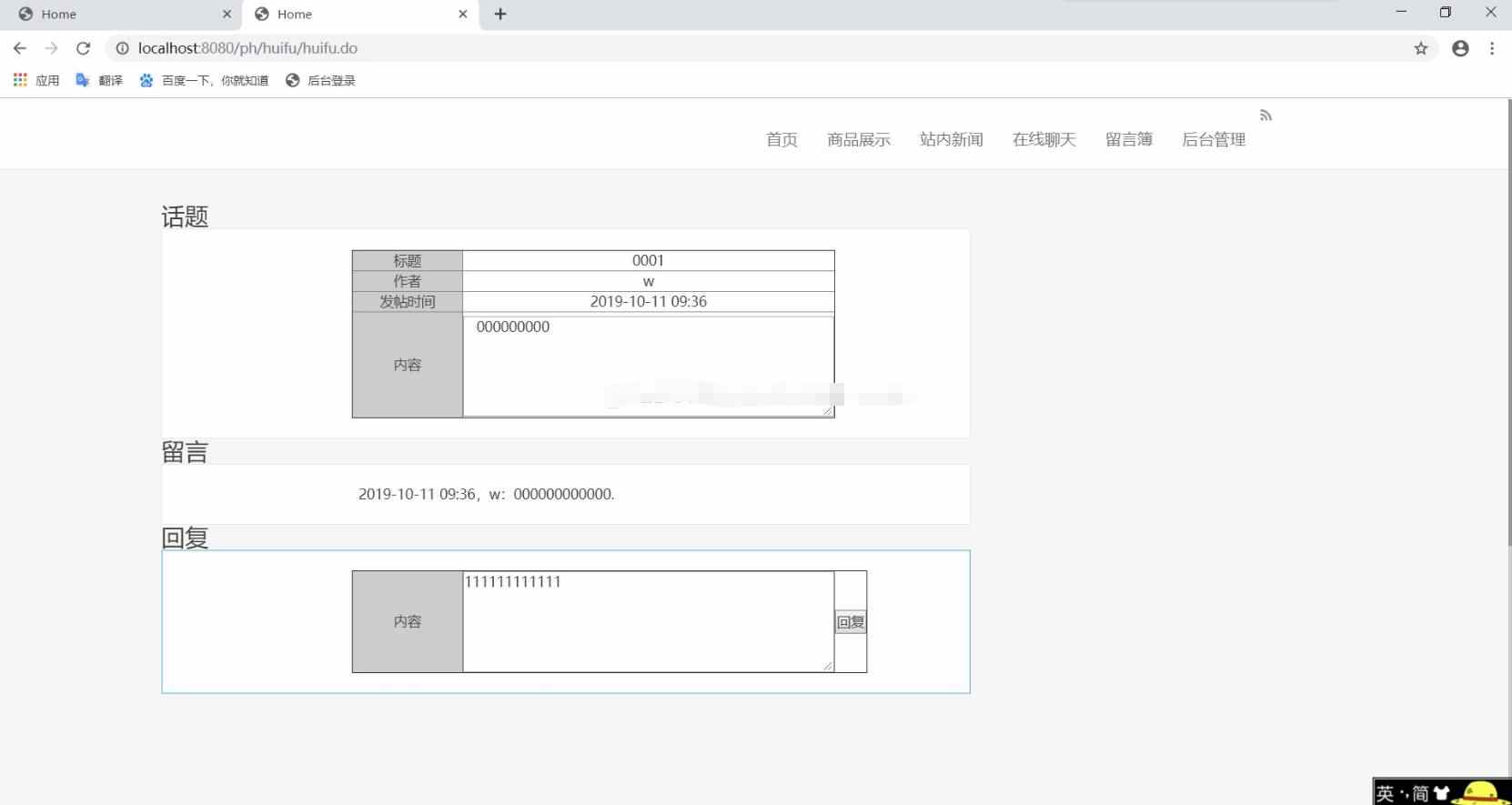Minimize the browser window

1401,12
